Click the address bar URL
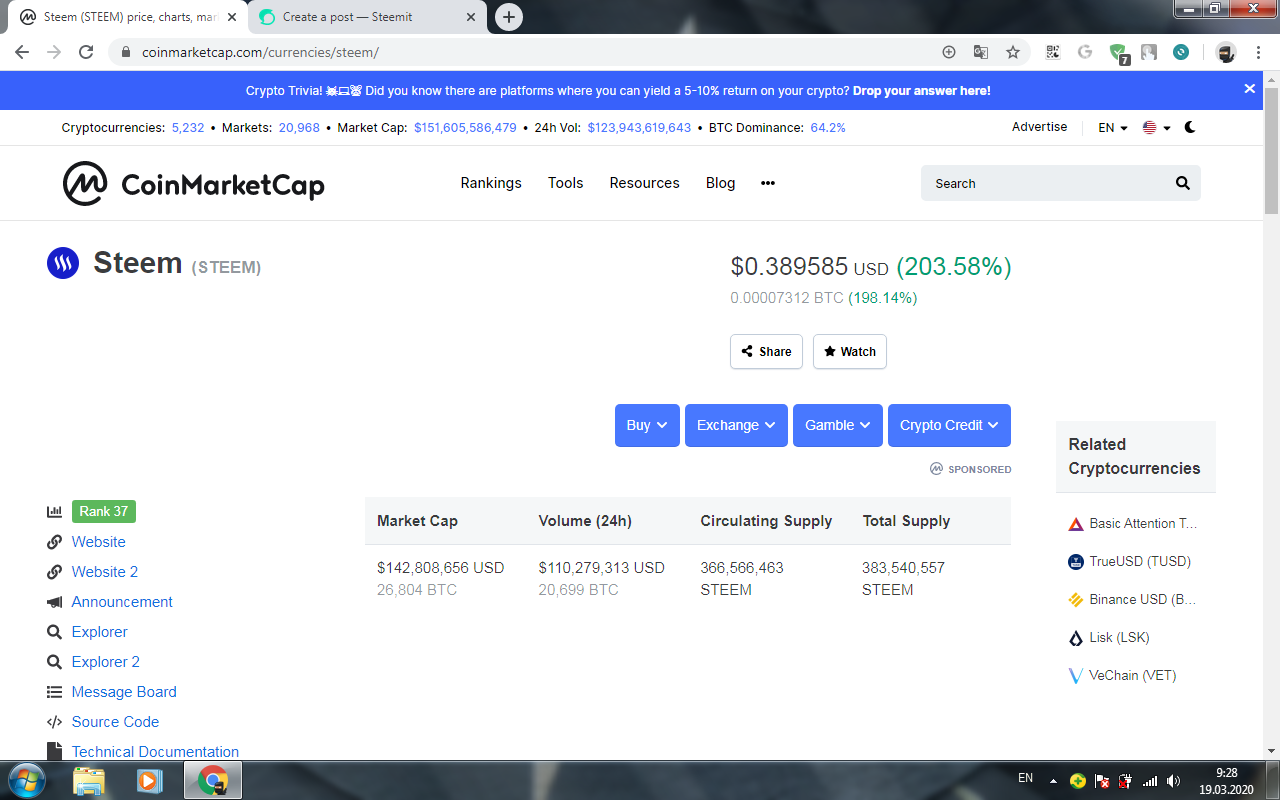Screen dimensions: 1280x800 click(x=260, y=52)
